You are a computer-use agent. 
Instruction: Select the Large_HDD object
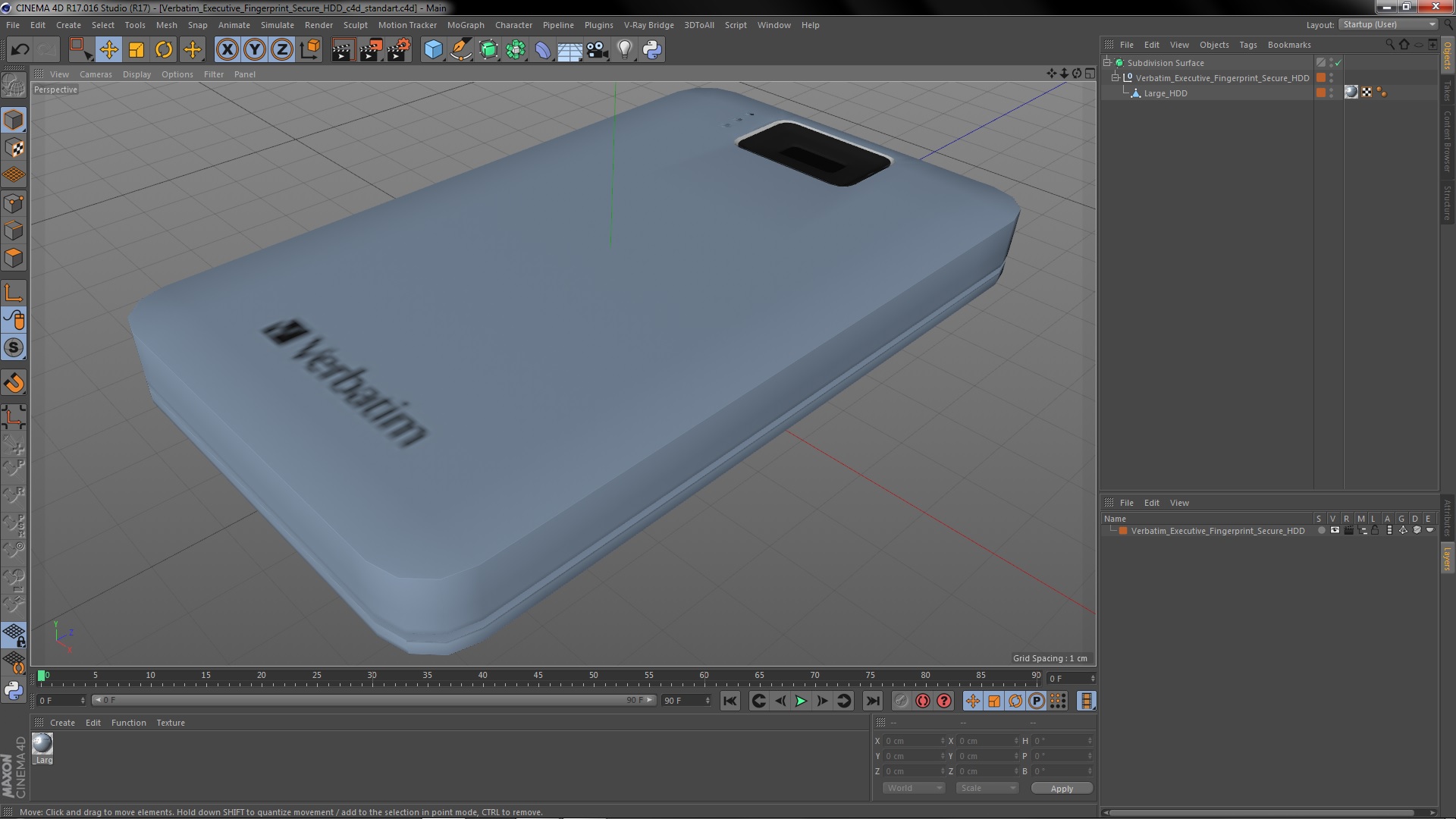[1166, 93]
